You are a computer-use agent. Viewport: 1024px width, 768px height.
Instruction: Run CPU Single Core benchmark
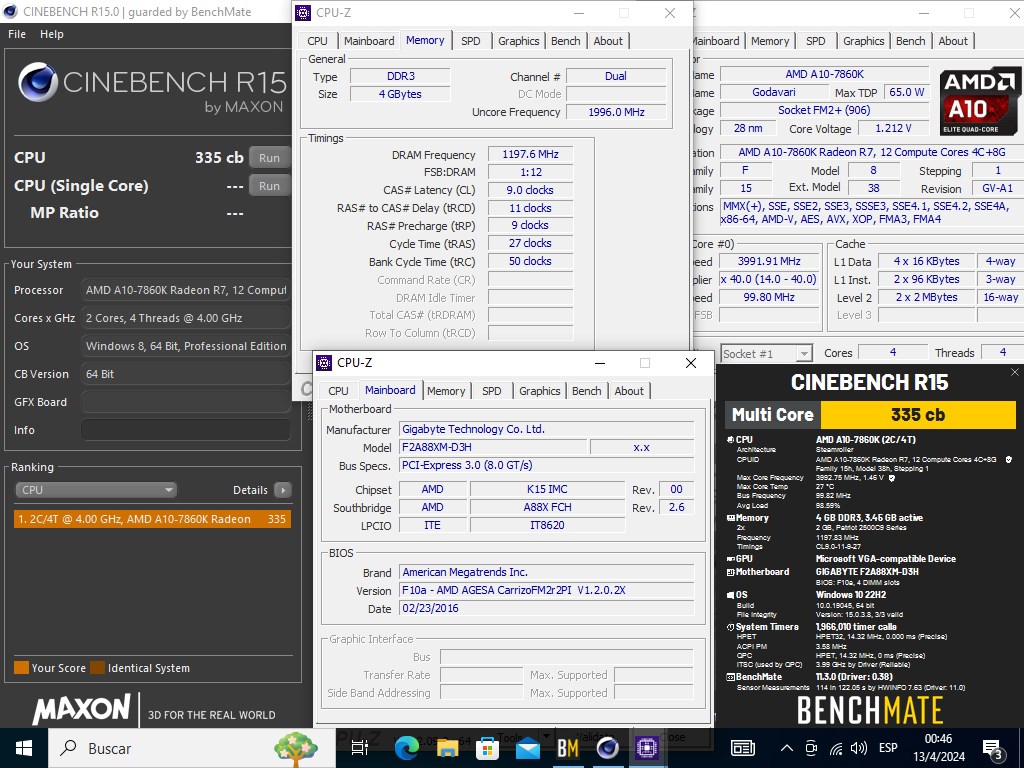point(269,186)
